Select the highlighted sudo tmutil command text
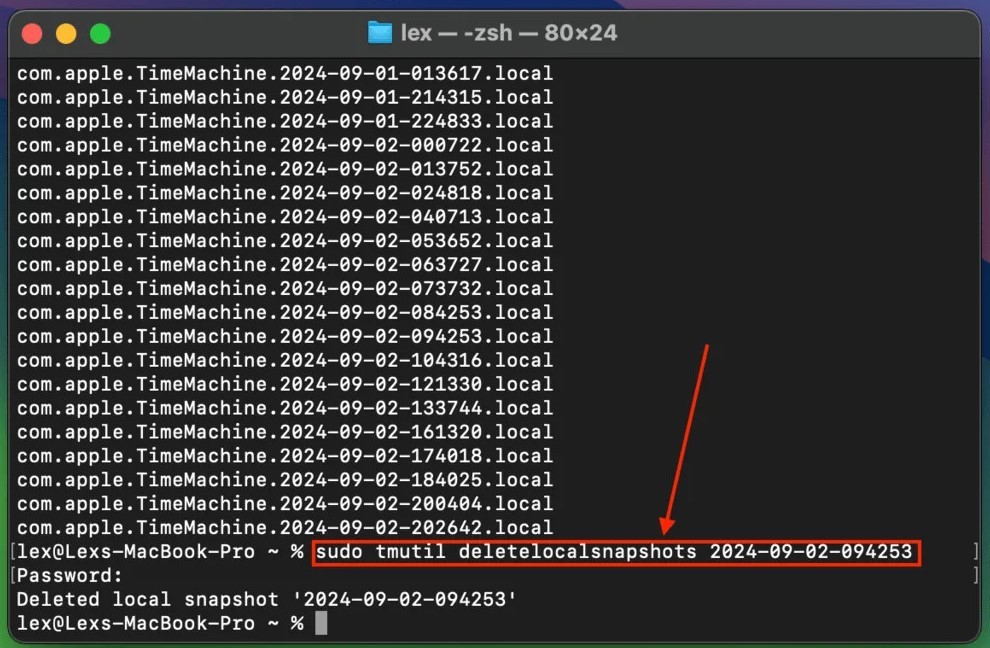Screen dimensions: 990x648 click(615, 551)
